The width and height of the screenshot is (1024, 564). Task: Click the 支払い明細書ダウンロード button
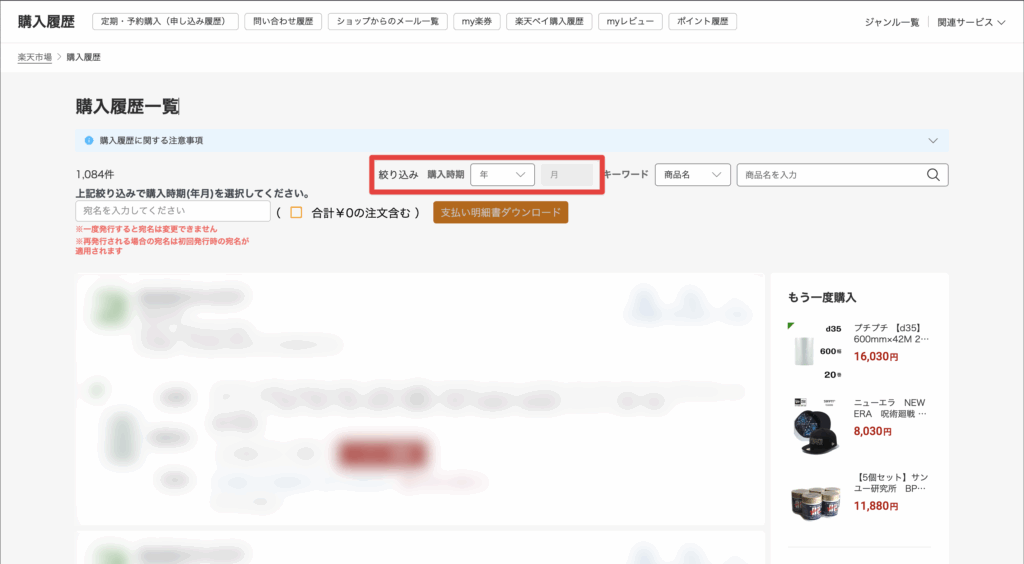coord(500,212)
